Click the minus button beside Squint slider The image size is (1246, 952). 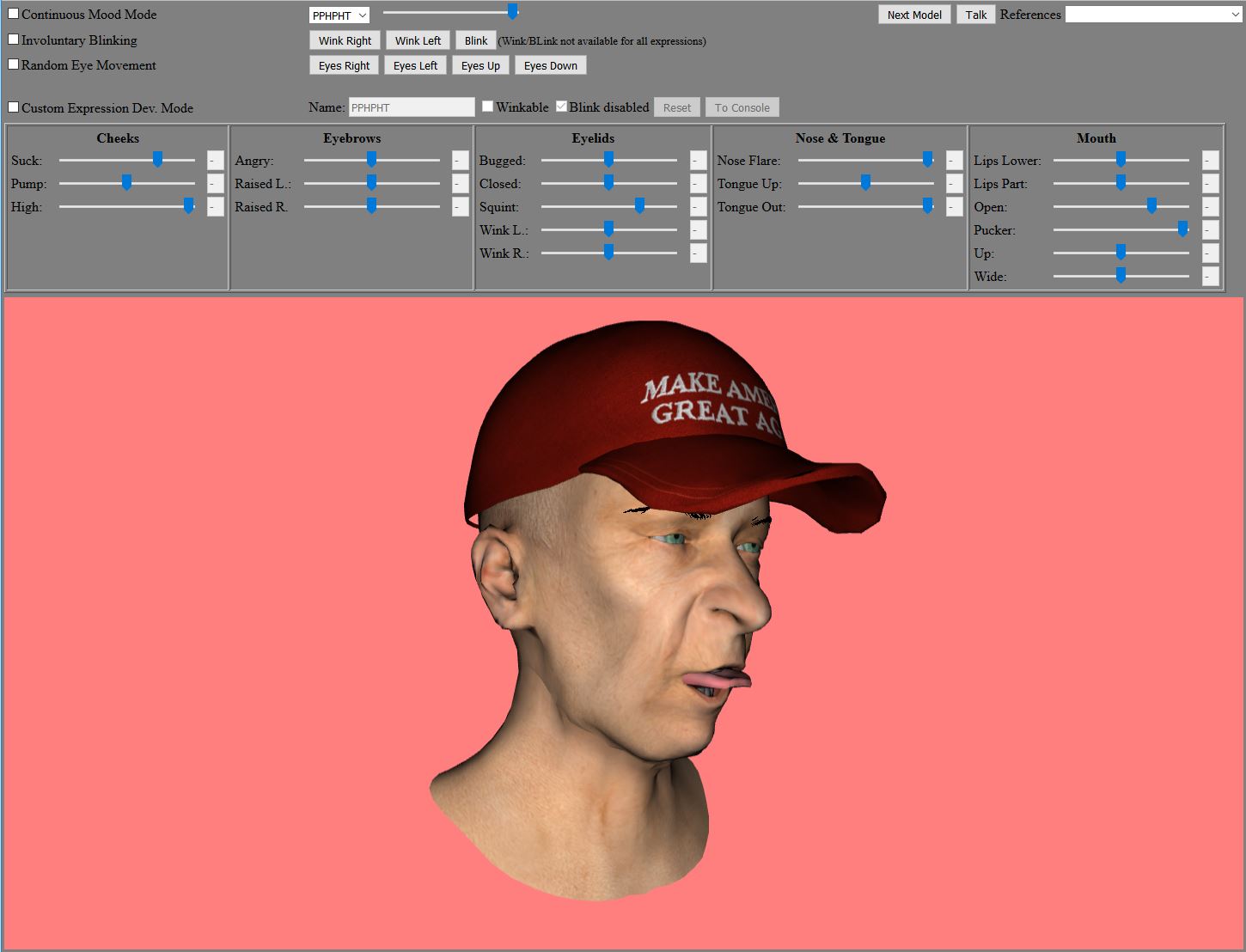click(698, 207)
